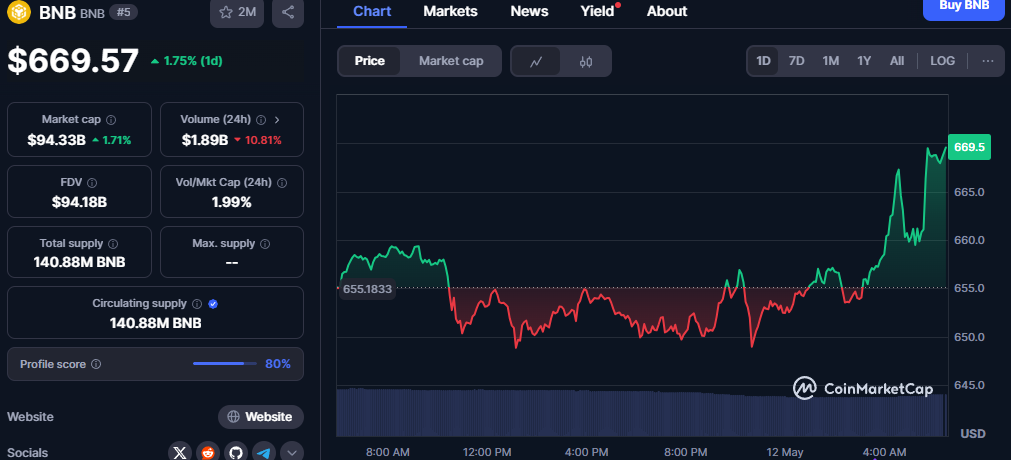Set chart range to 1D
The height and width of the screenshot is (460, 1011).
coord(763,61)
